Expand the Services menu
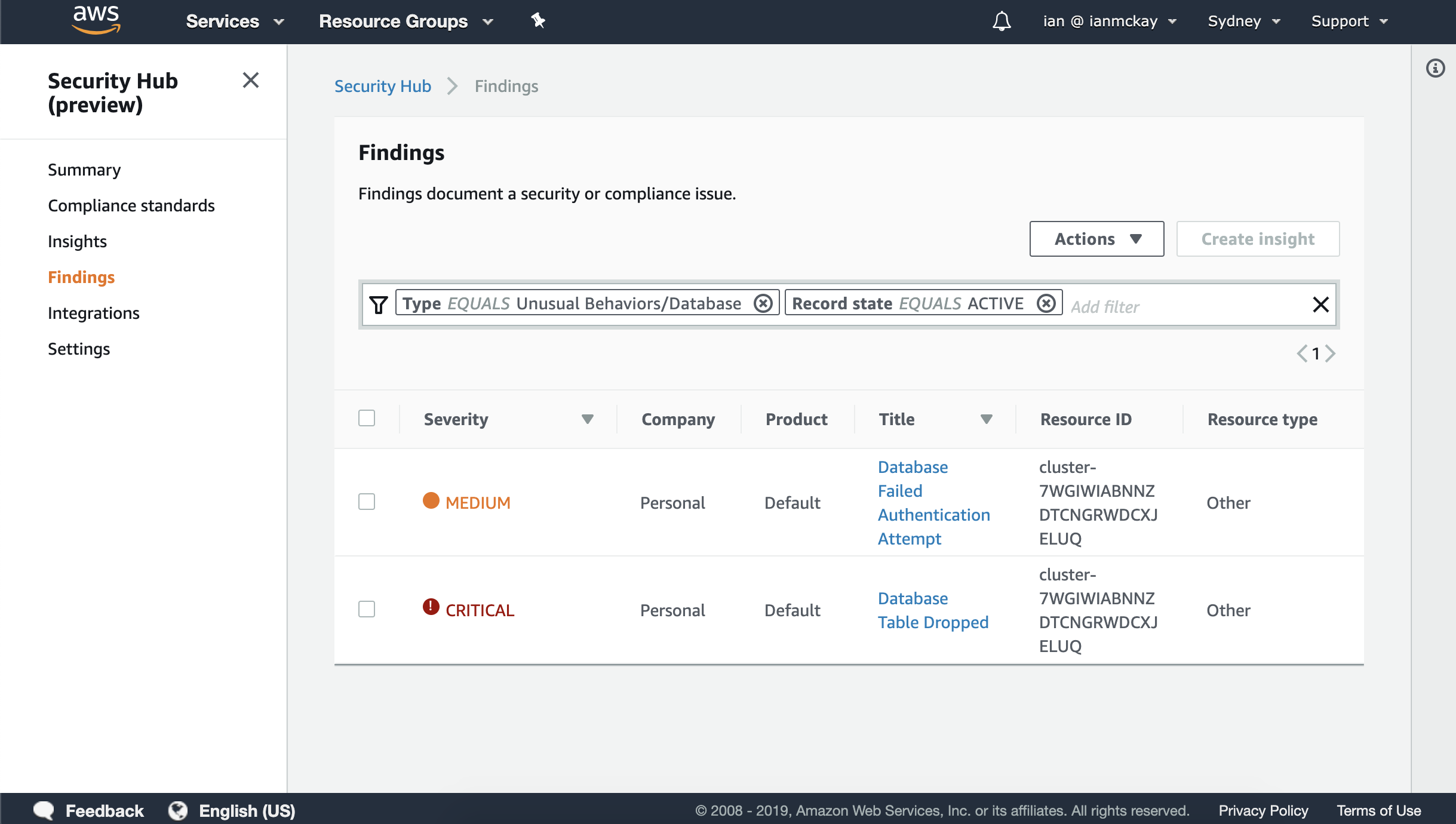Image resolution: width=1456 pixels, height=824 pixels. tap(235, 21)
